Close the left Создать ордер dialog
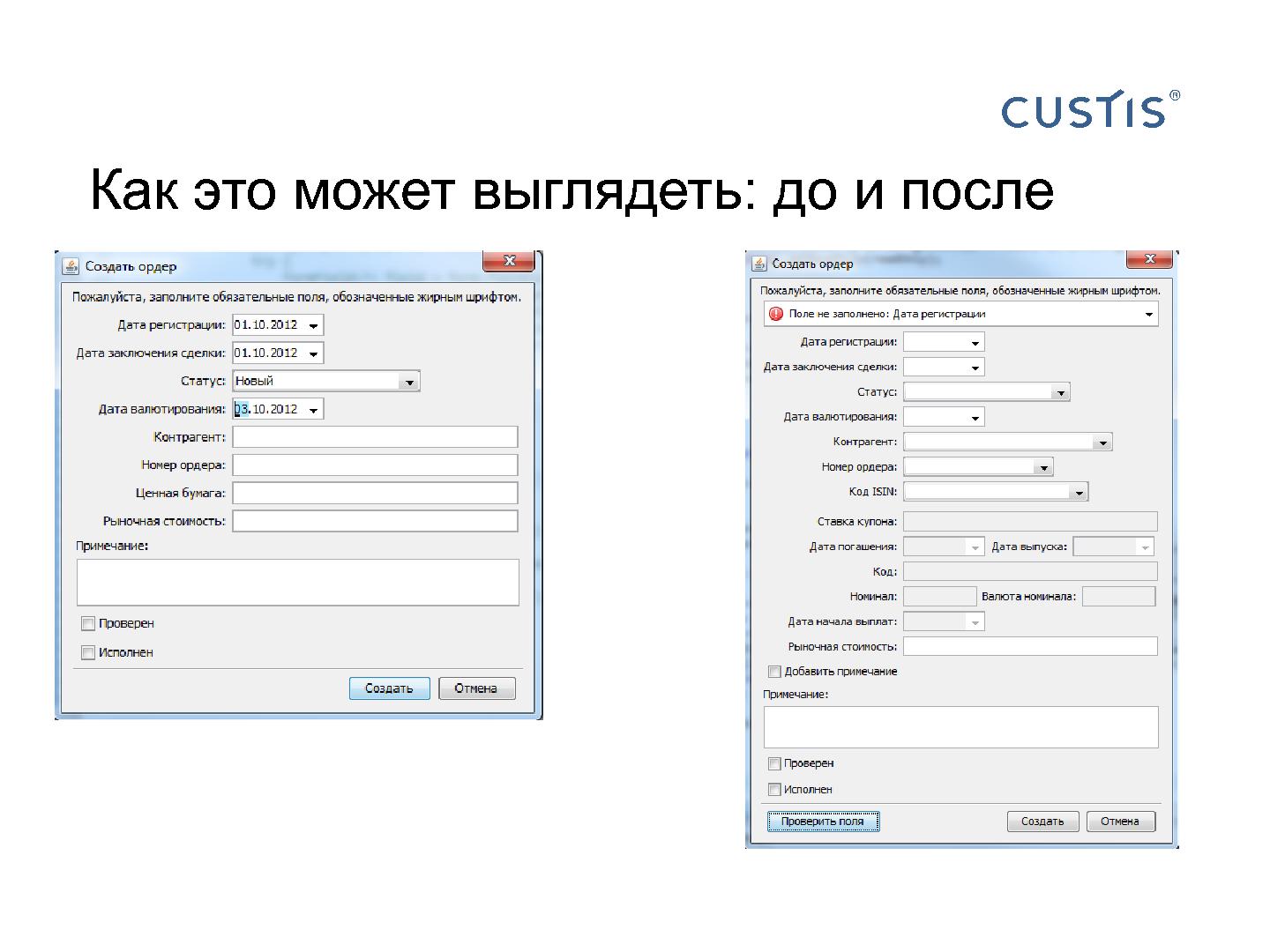Image resolution: width=1270 pixels, height=952 pixels. click(x=509, y=261)
